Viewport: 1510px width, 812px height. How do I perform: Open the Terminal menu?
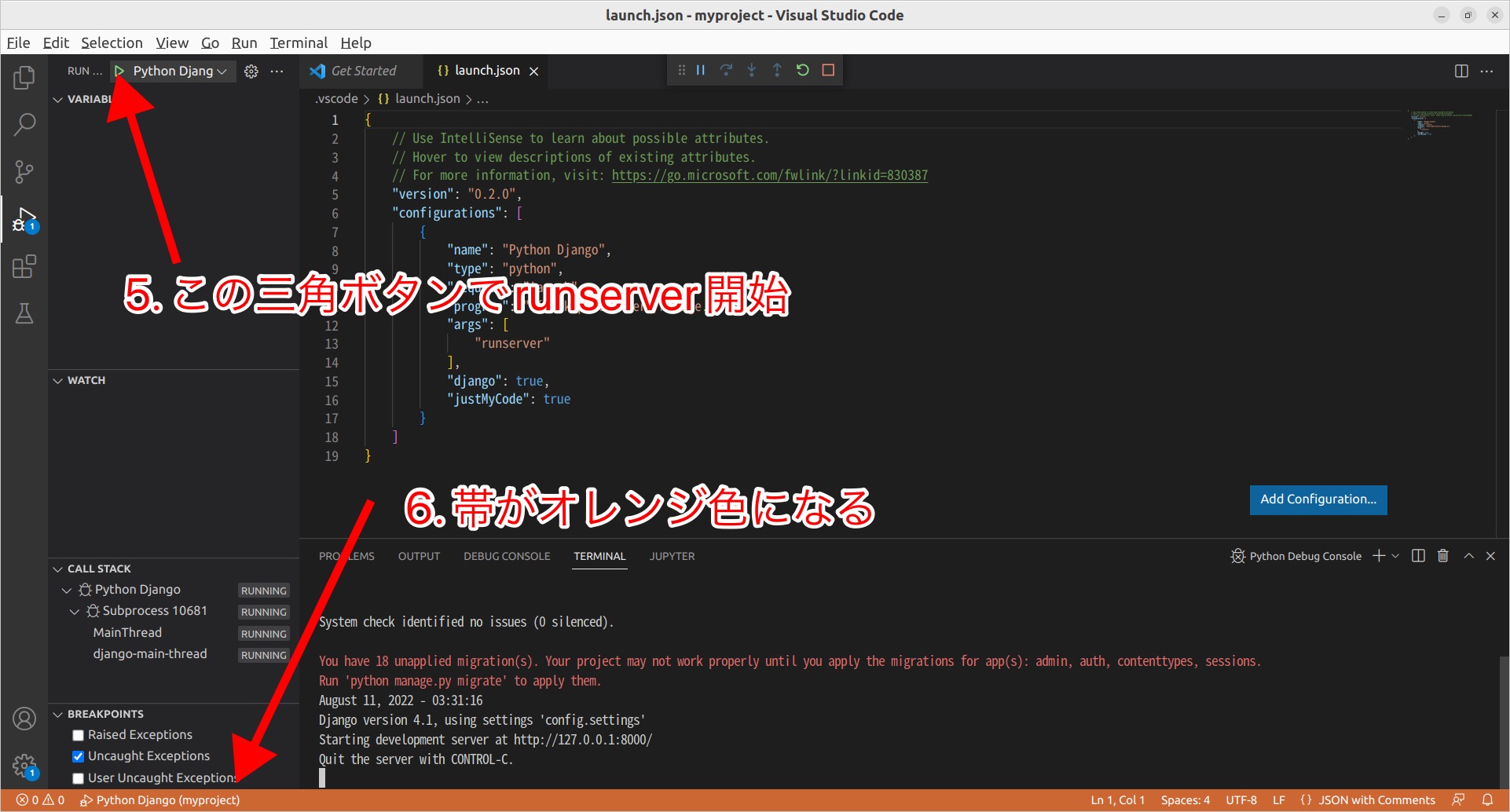(299, 42)
